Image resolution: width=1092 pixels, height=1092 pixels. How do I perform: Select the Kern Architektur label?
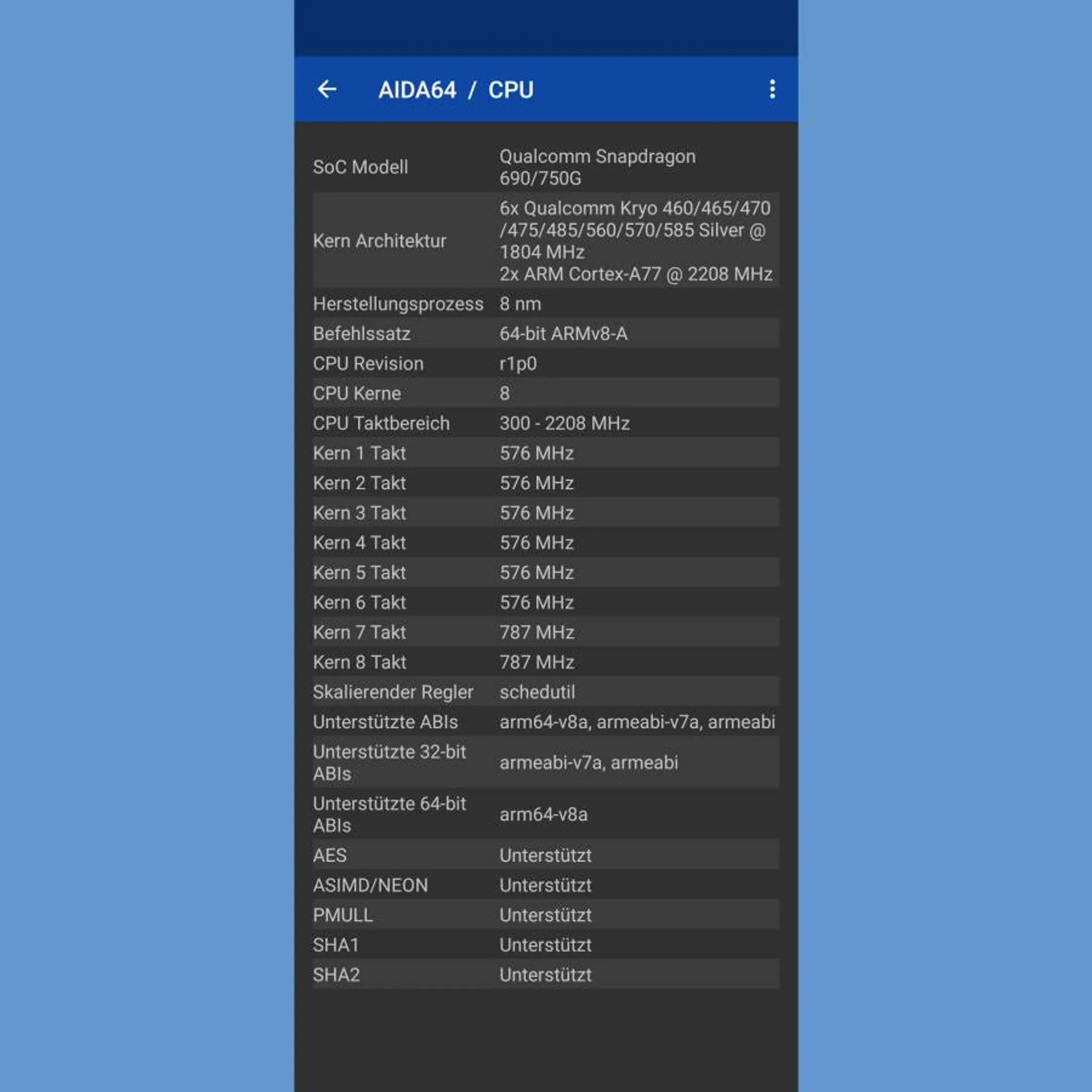pyautogui.click(x=380, y=241)
